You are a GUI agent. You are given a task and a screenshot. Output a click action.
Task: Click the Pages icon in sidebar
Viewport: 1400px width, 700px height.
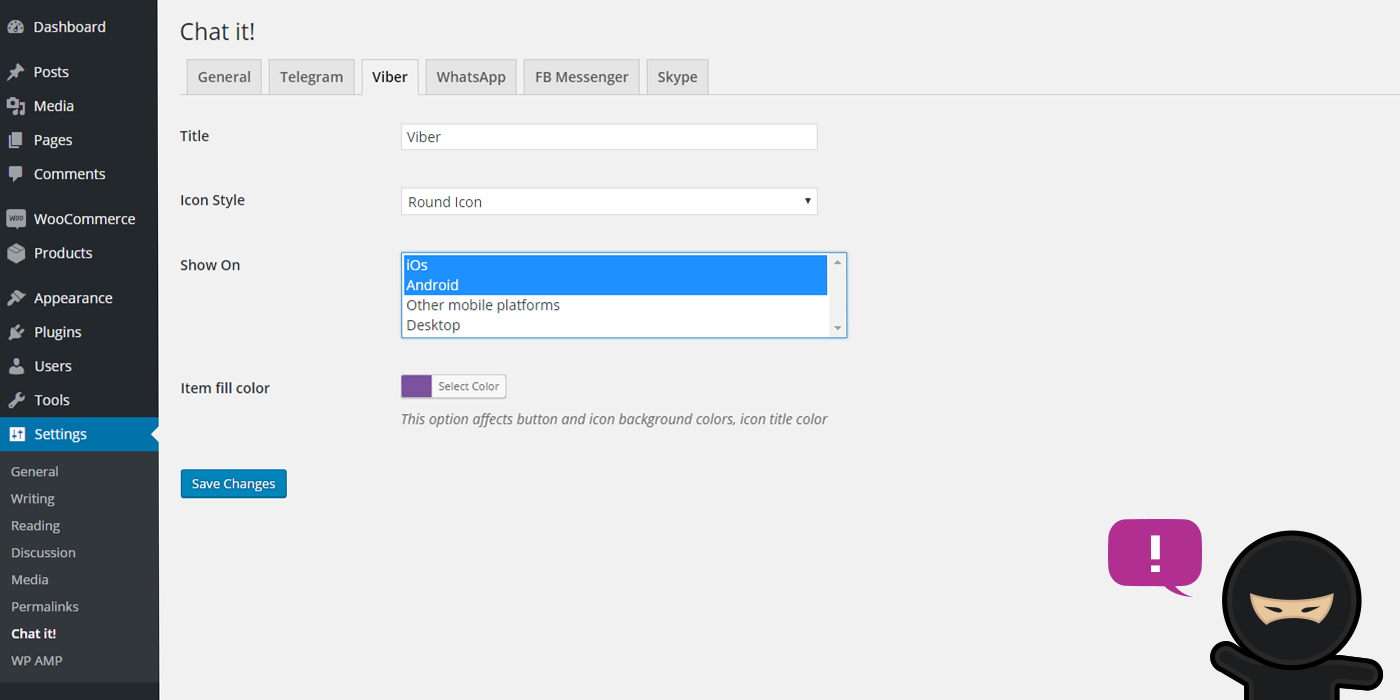(16, 140)
